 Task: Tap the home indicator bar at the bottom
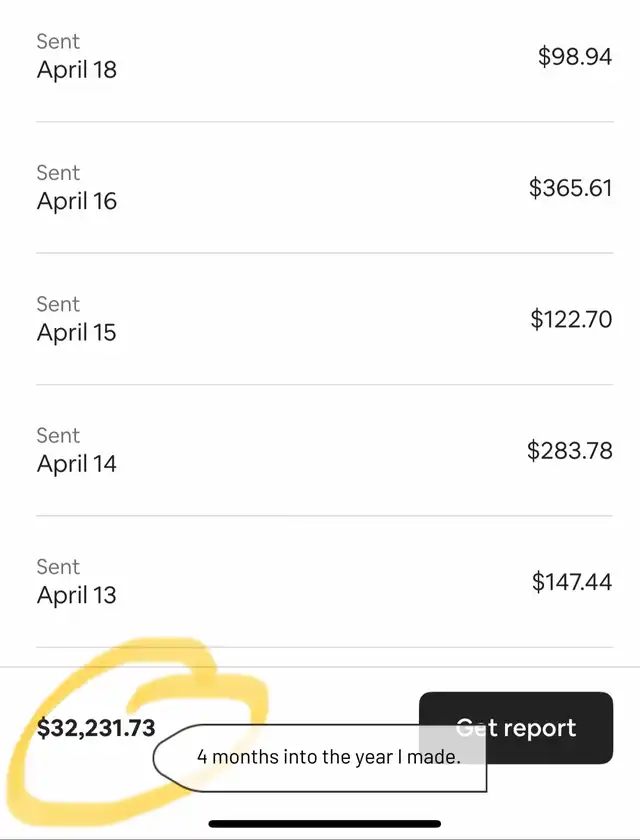pos(324,824)
